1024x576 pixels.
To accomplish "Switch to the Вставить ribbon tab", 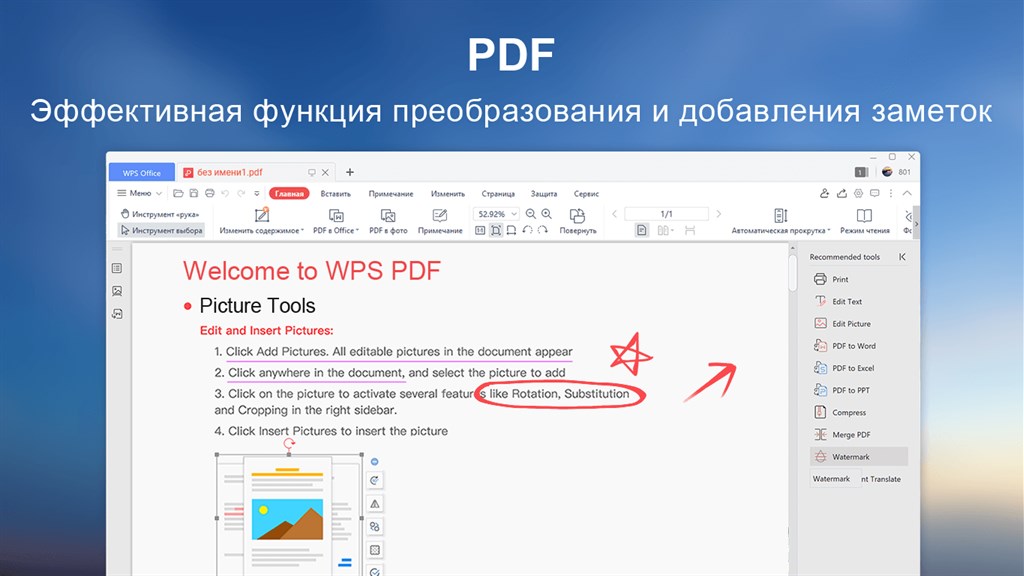I will [x=336, y=194].
